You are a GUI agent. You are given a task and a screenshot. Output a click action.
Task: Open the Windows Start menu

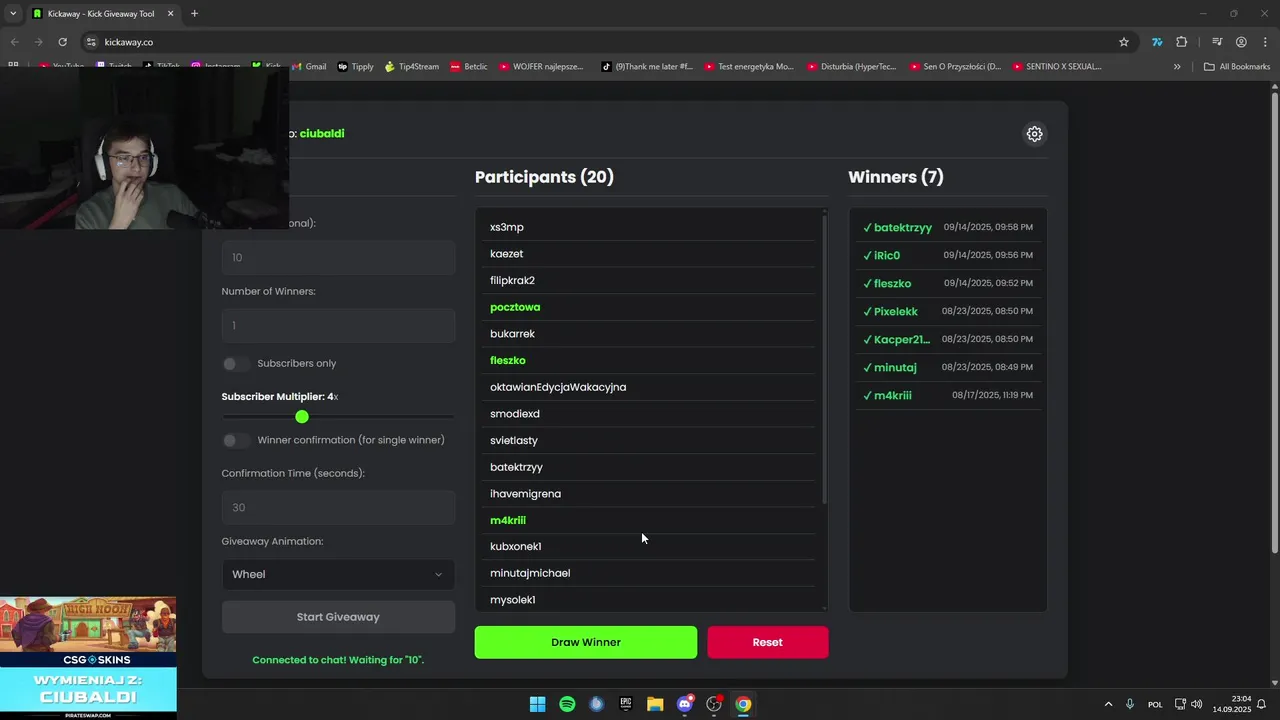point(537,704)
